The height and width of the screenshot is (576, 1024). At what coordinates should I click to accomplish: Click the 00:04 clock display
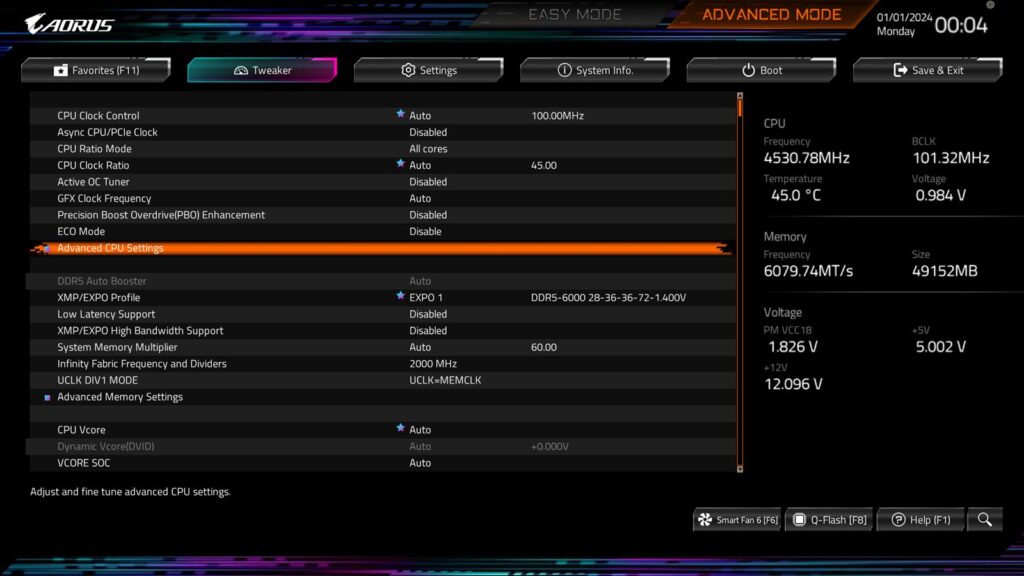point(961,25)
